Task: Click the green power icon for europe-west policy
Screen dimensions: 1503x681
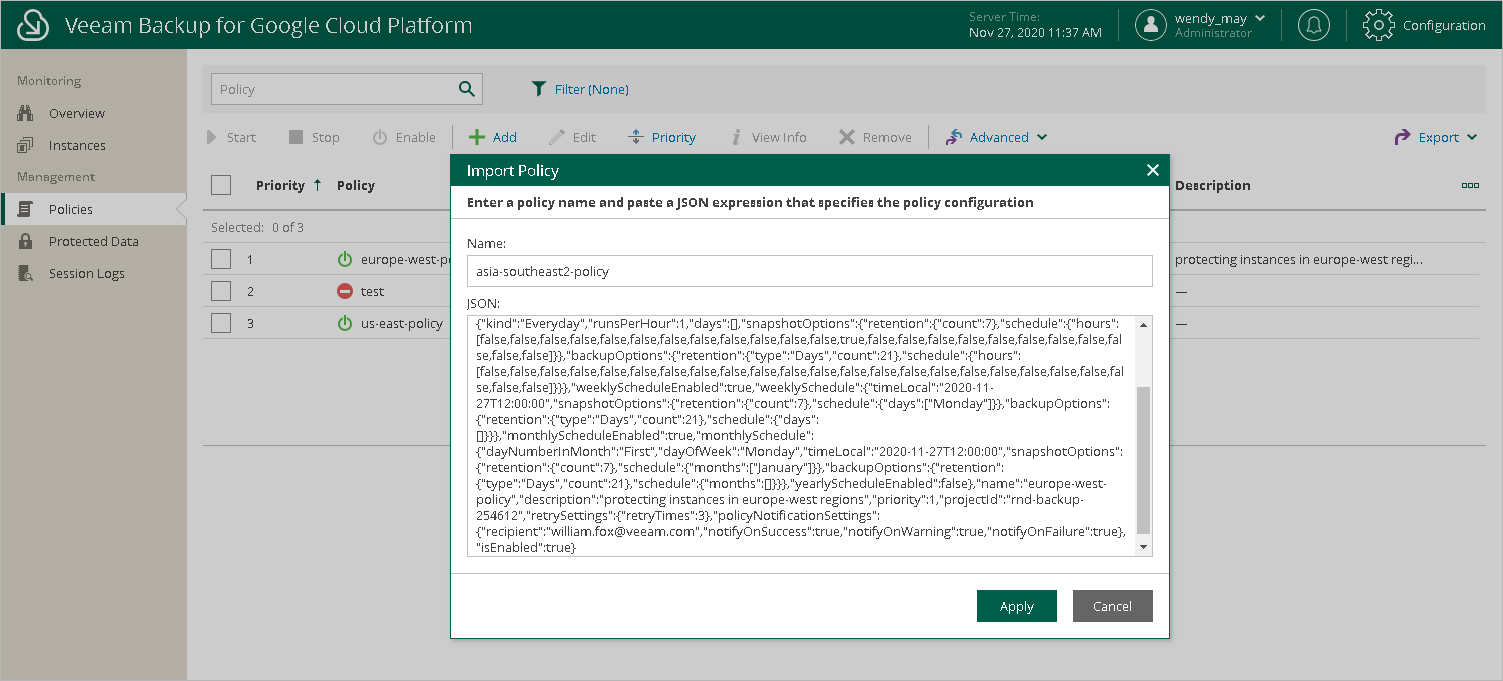Action: 345,259
